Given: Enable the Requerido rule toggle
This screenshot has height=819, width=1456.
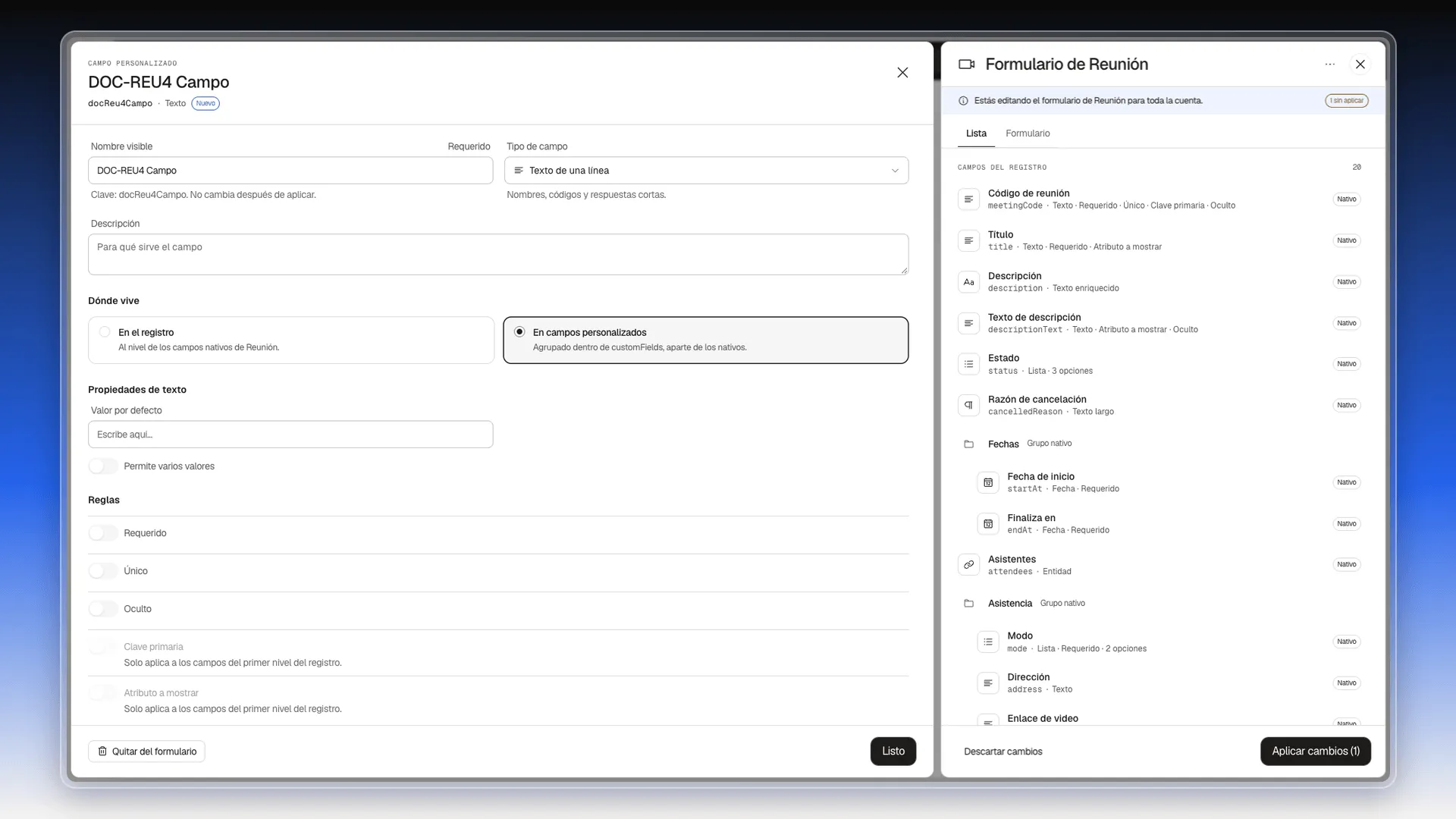Looking at the screenshot, I should 103,533.
